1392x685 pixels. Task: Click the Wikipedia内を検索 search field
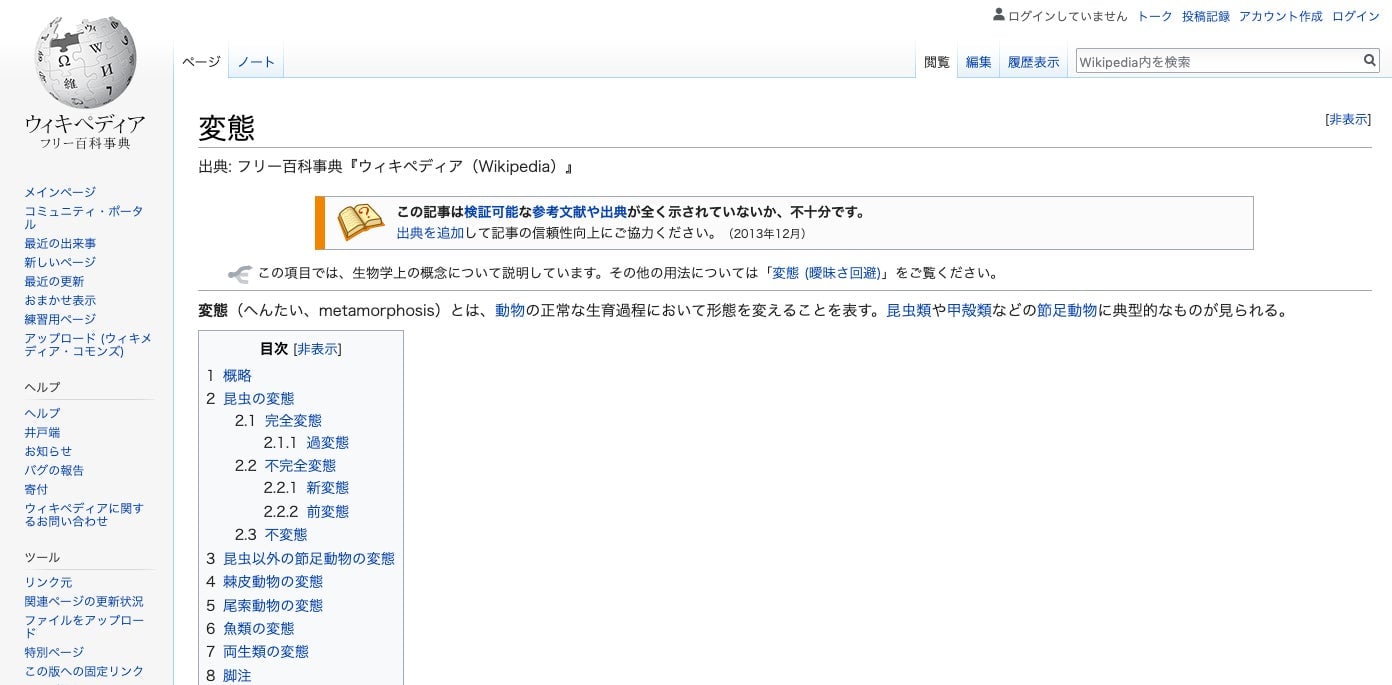tap(1210, 60)
